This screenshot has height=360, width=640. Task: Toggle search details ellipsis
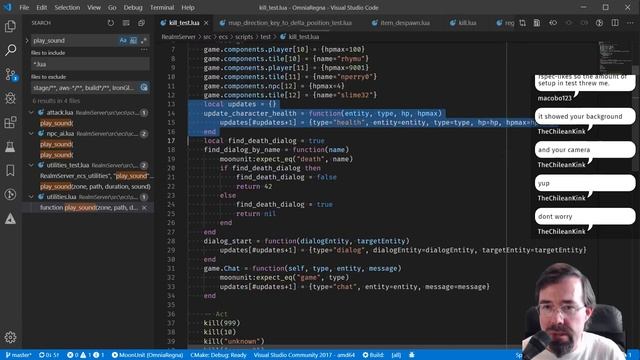pyautogui.click(x=144, y=50)
